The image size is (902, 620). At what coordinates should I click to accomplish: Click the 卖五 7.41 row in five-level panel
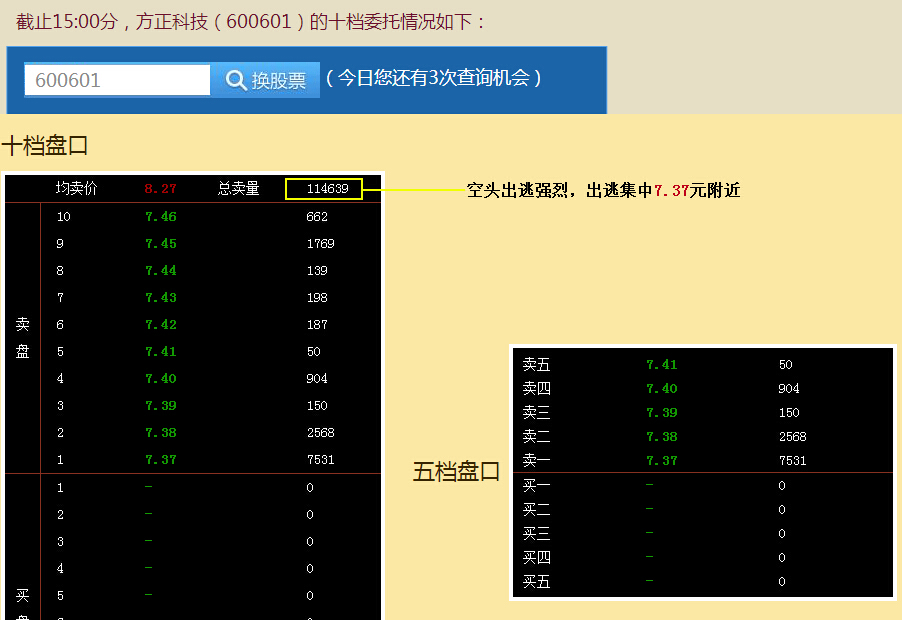pyautogui.click(x=660, y=365)
